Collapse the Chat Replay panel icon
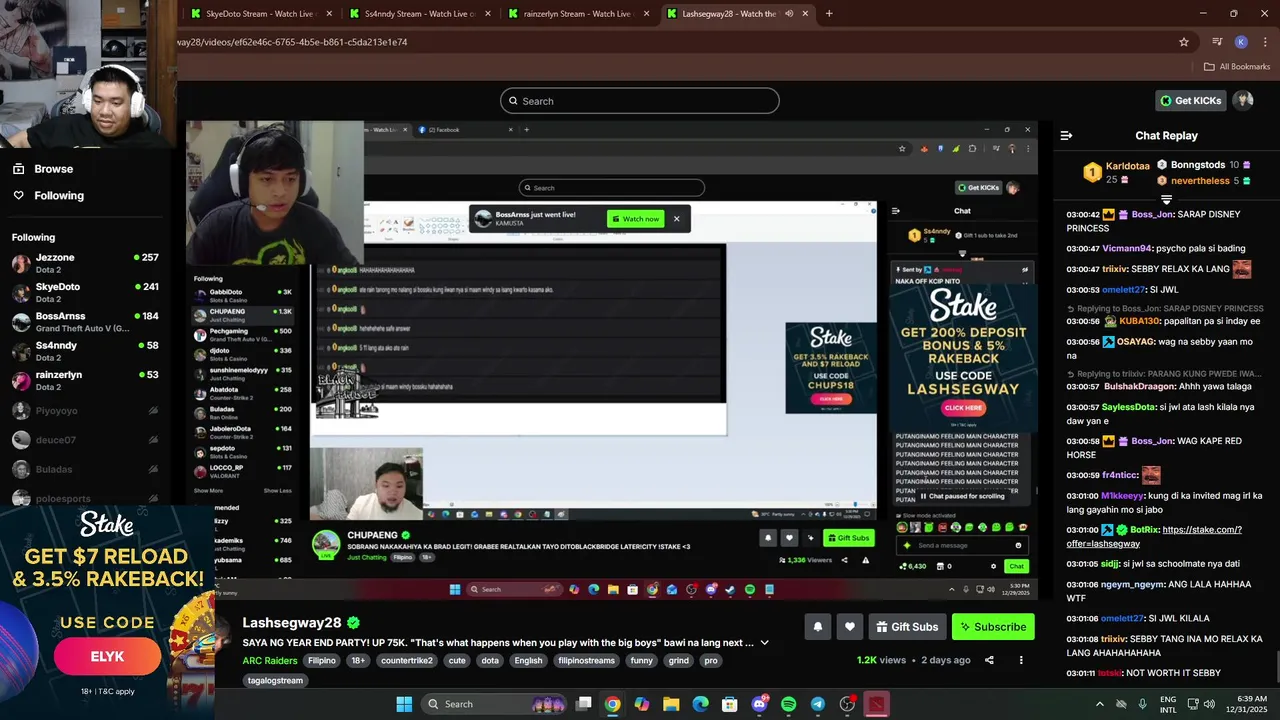The width and height of the screenshot is (1280, 720). [1066, 135]
